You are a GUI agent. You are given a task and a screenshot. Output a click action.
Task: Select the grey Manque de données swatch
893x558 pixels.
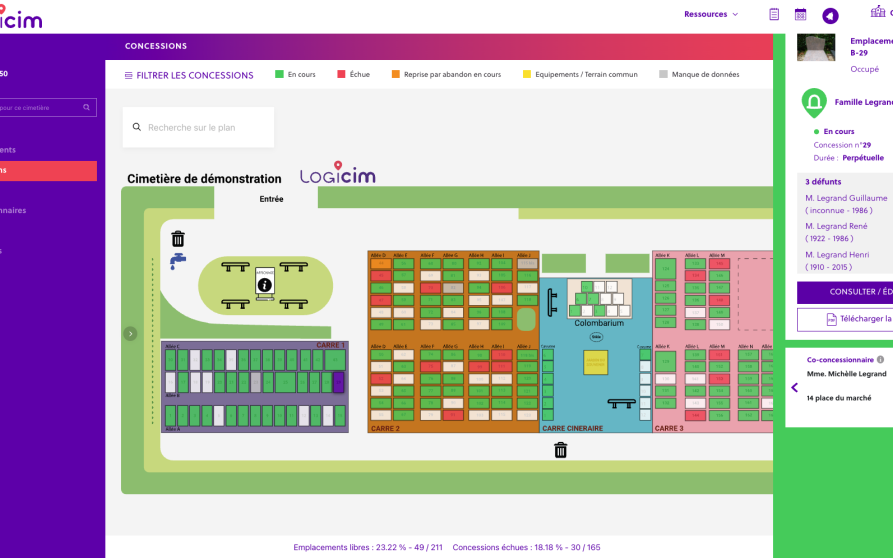tap(663, 74)
